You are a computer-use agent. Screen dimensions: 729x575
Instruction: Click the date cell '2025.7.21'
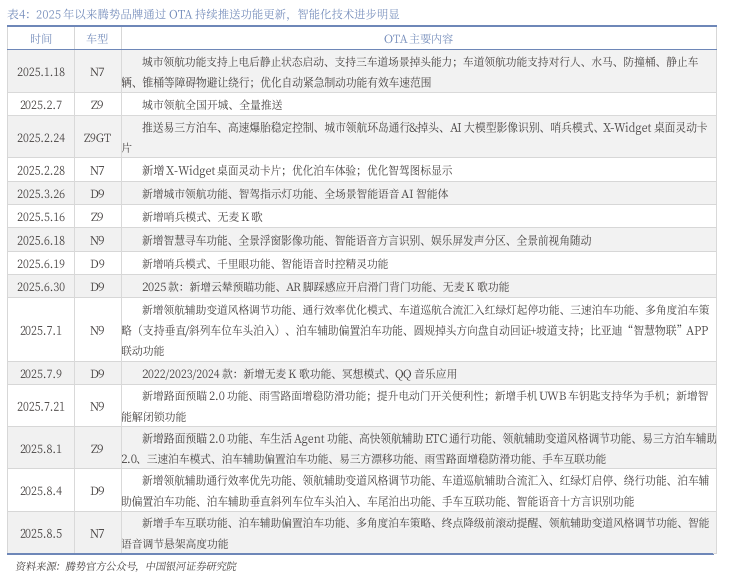(41, 407)
